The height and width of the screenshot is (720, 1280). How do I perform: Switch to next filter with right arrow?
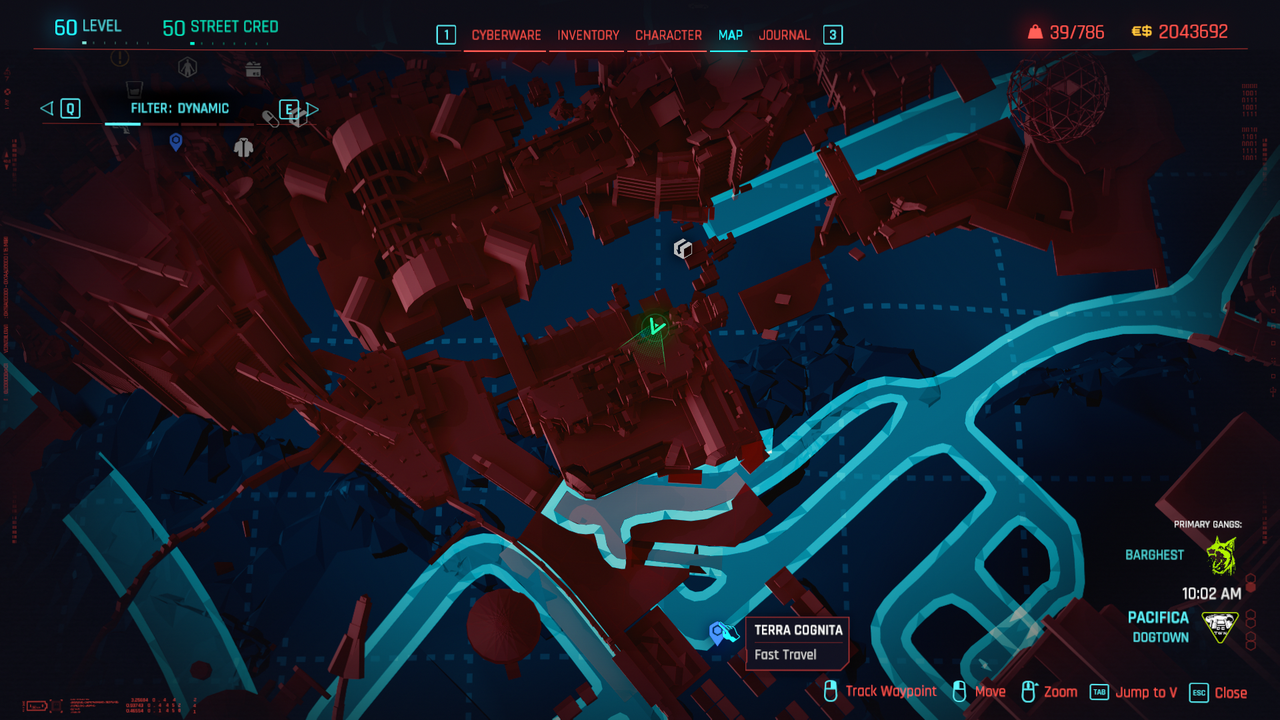click(x=312, y=109)
